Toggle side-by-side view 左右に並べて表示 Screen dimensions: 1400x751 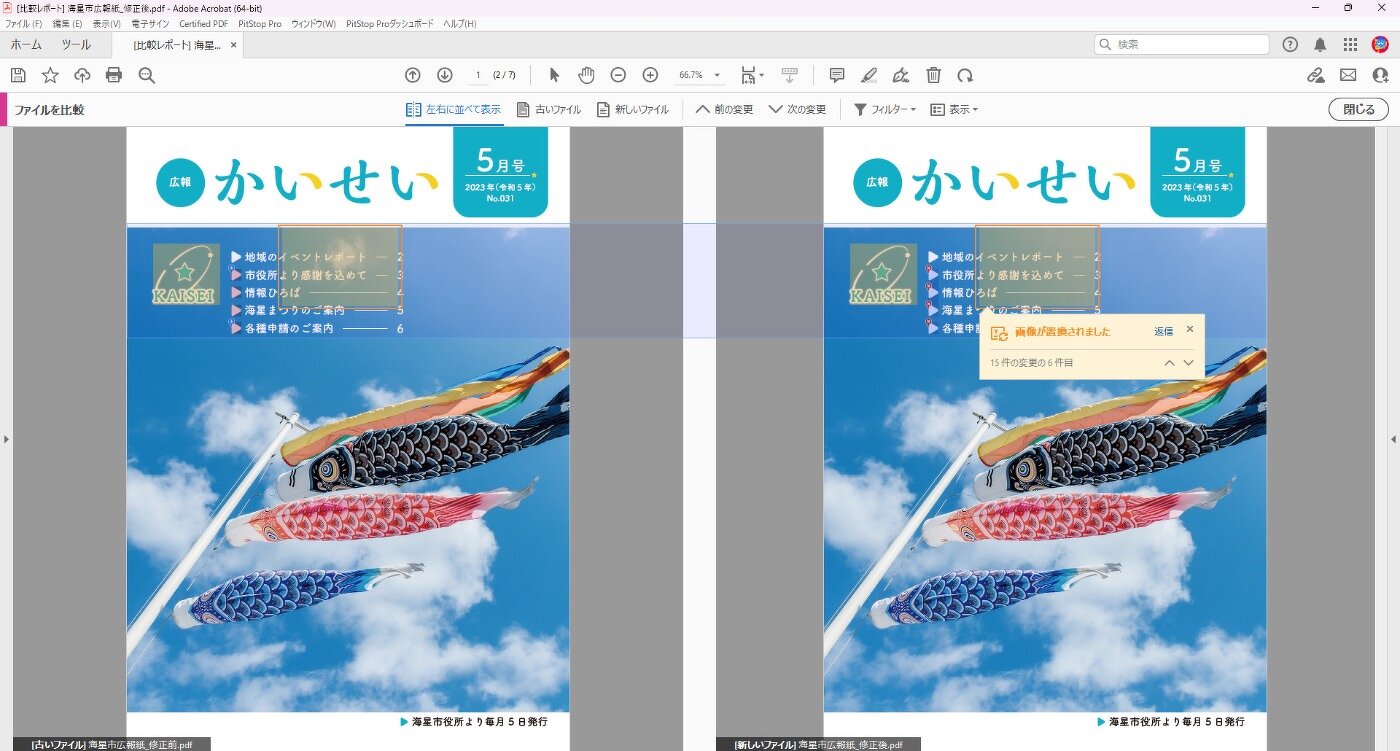point(453,109)
